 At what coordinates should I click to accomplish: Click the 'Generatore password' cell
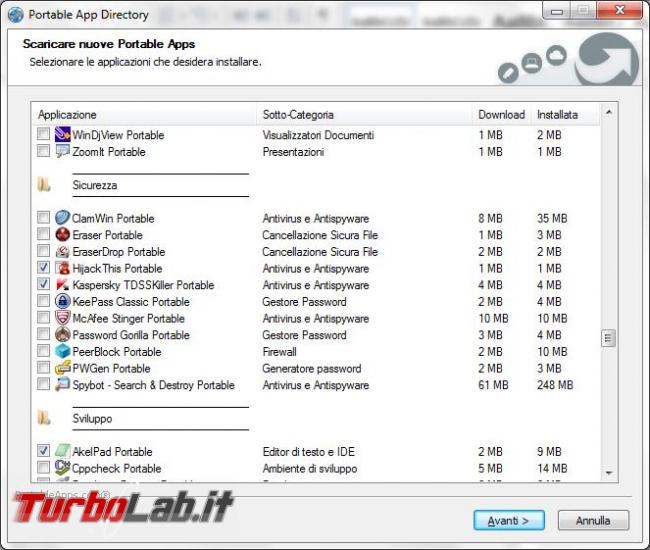312,368
